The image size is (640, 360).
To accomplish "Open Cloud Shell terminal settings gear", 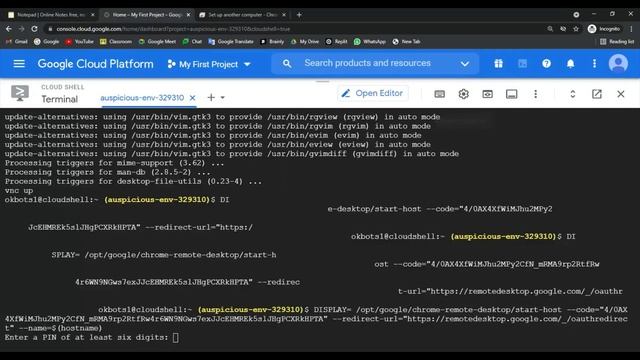I will (x=463, y=94).
